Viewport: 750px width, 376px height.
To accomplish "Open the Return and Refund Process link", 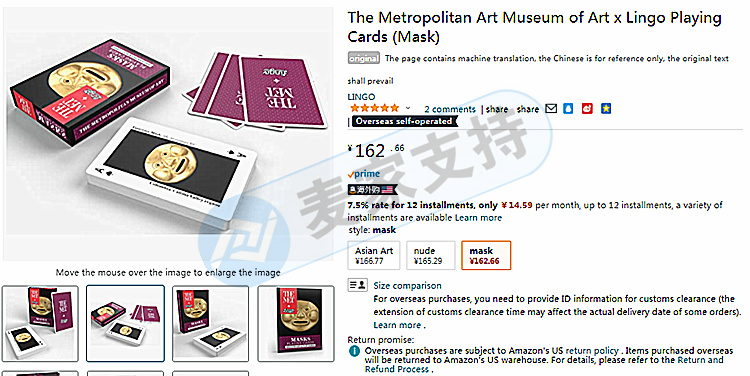I will tap(544, 365).
